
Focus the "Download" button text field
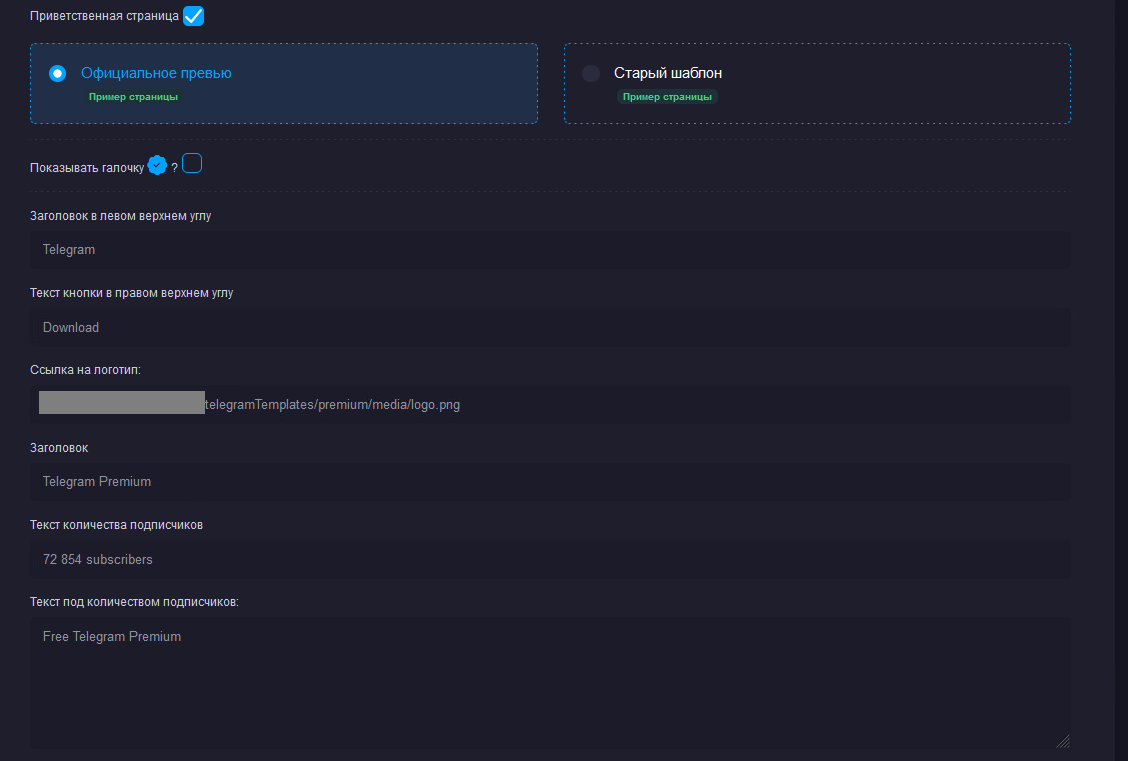point(549,327)
